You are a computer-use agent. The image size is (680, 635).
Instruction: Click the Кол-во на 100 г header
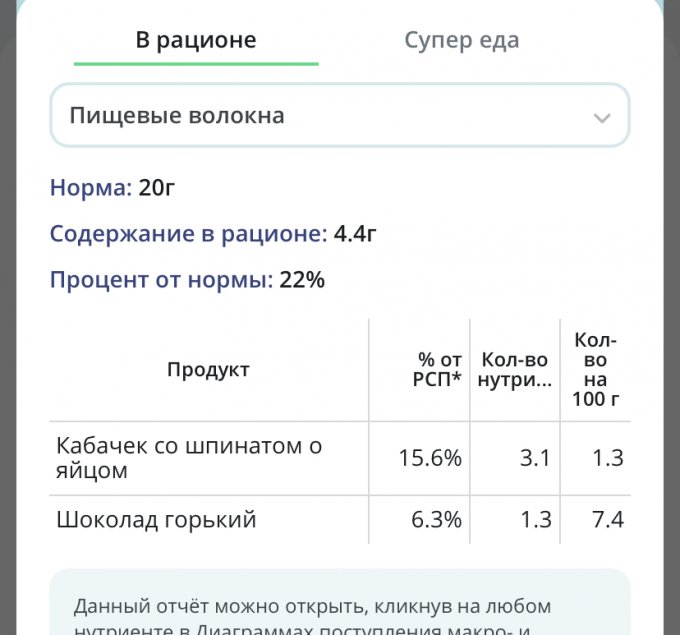click(595, 370)
